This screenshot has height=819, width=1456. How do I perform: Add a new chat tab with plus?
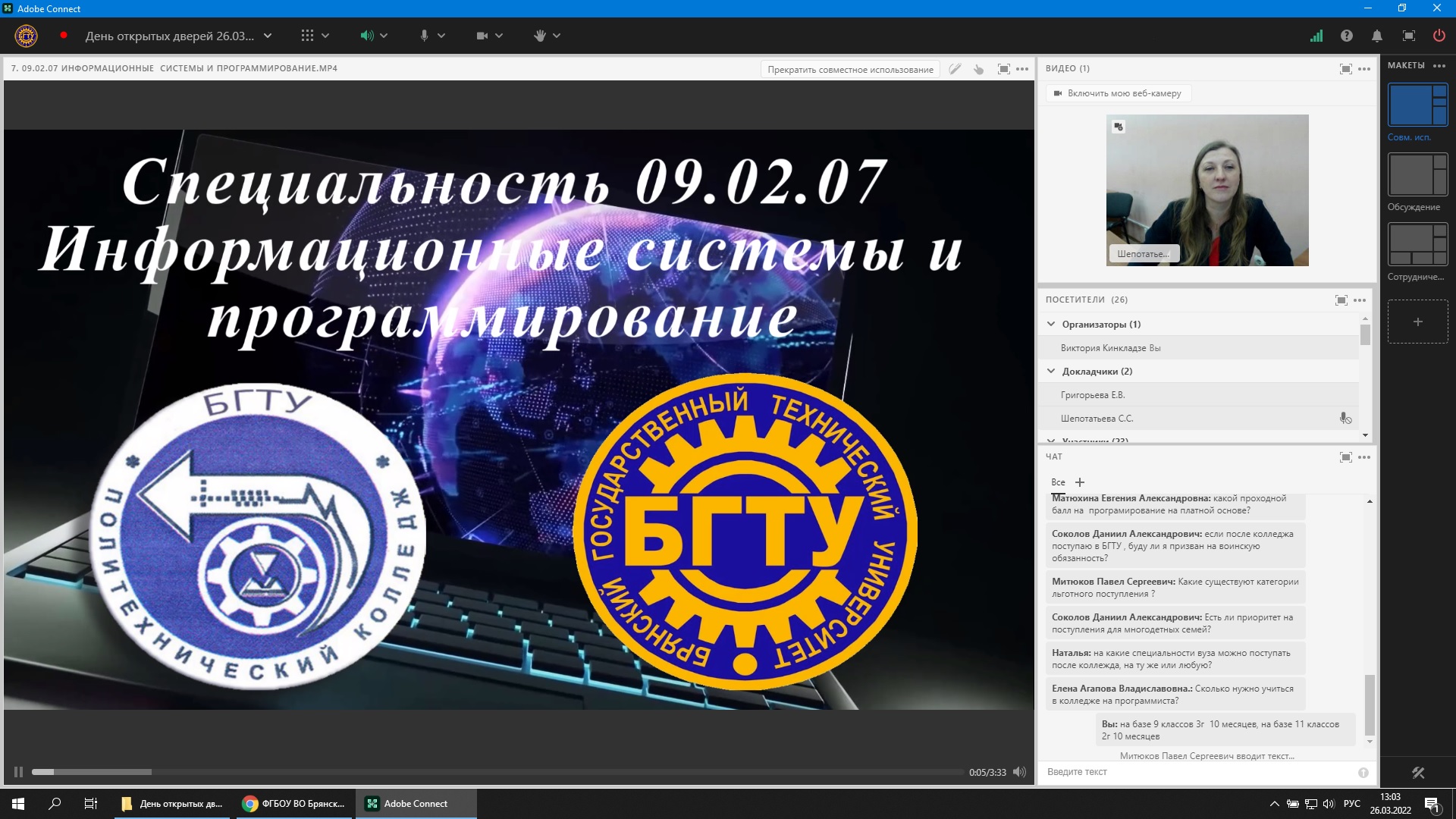click(1080, 482)
